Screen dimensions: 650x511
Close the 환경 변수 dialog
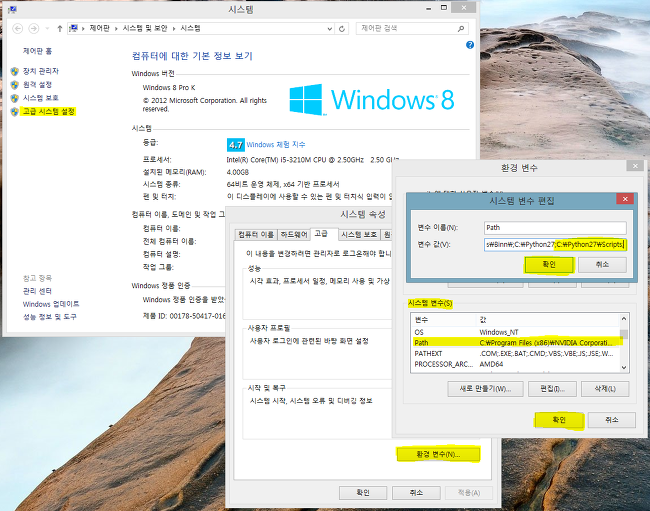pos(635,166)
